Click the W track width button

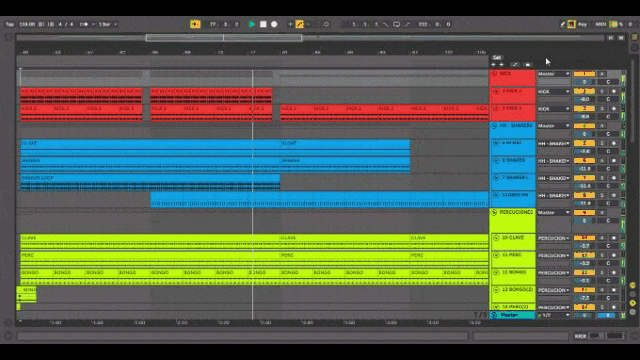pyautogui.click(x=621, y=38)
